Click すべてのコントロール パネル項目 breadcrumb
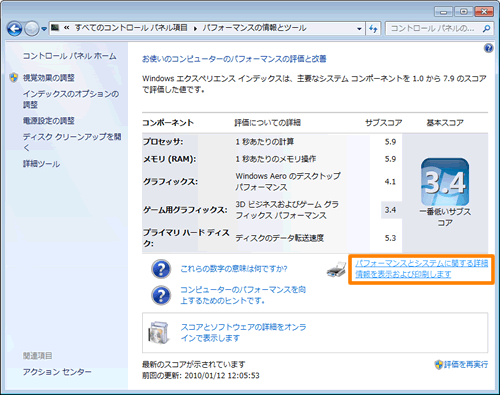 click(131, 28)
